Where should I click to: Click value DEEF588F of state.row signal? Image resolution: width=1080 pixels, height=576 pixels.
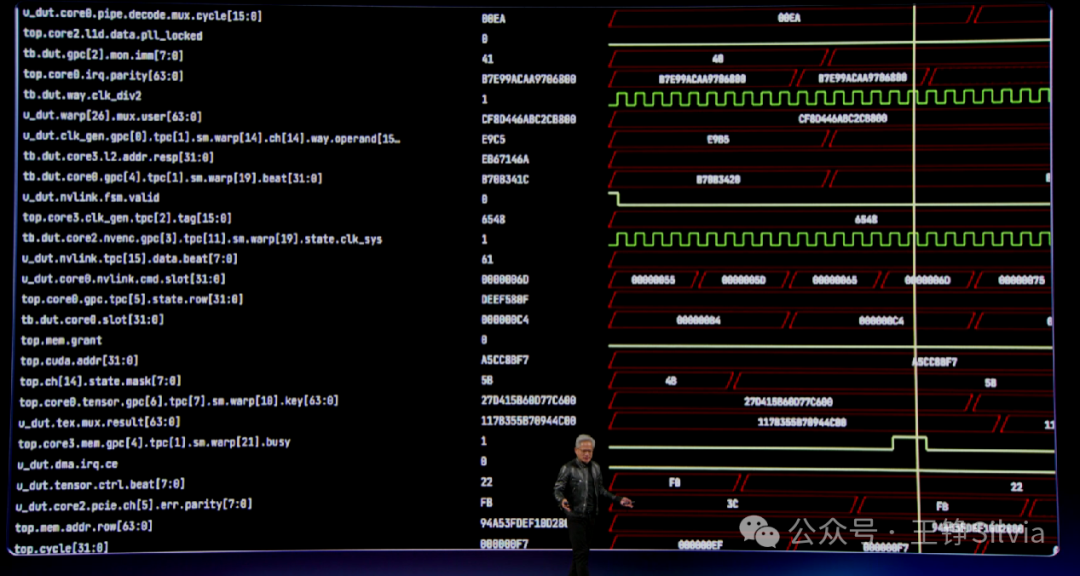click(505, 300)
